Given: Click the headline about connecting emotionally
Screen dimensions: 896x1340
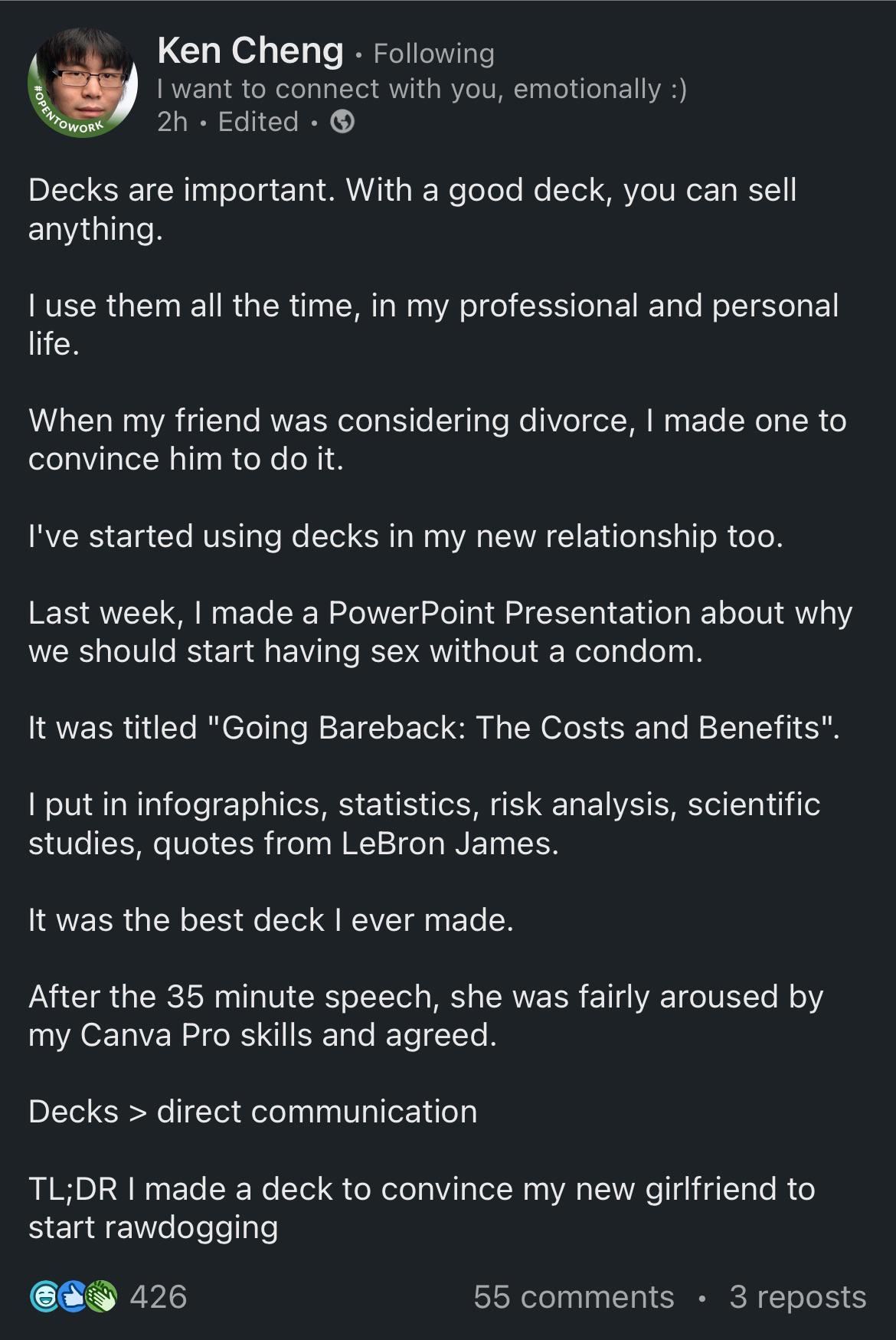Looking at the screenshot, I should 421,89.
